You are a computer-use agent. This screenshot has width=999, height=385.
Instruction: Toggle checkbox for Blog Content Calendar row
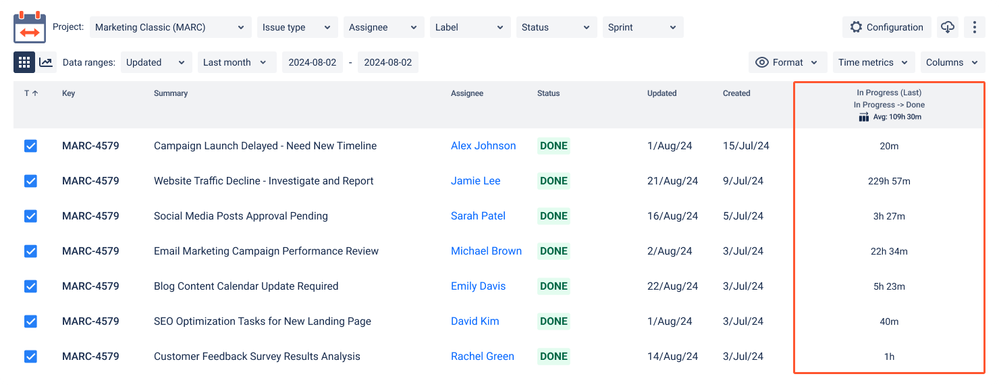(x=31, y=286)
